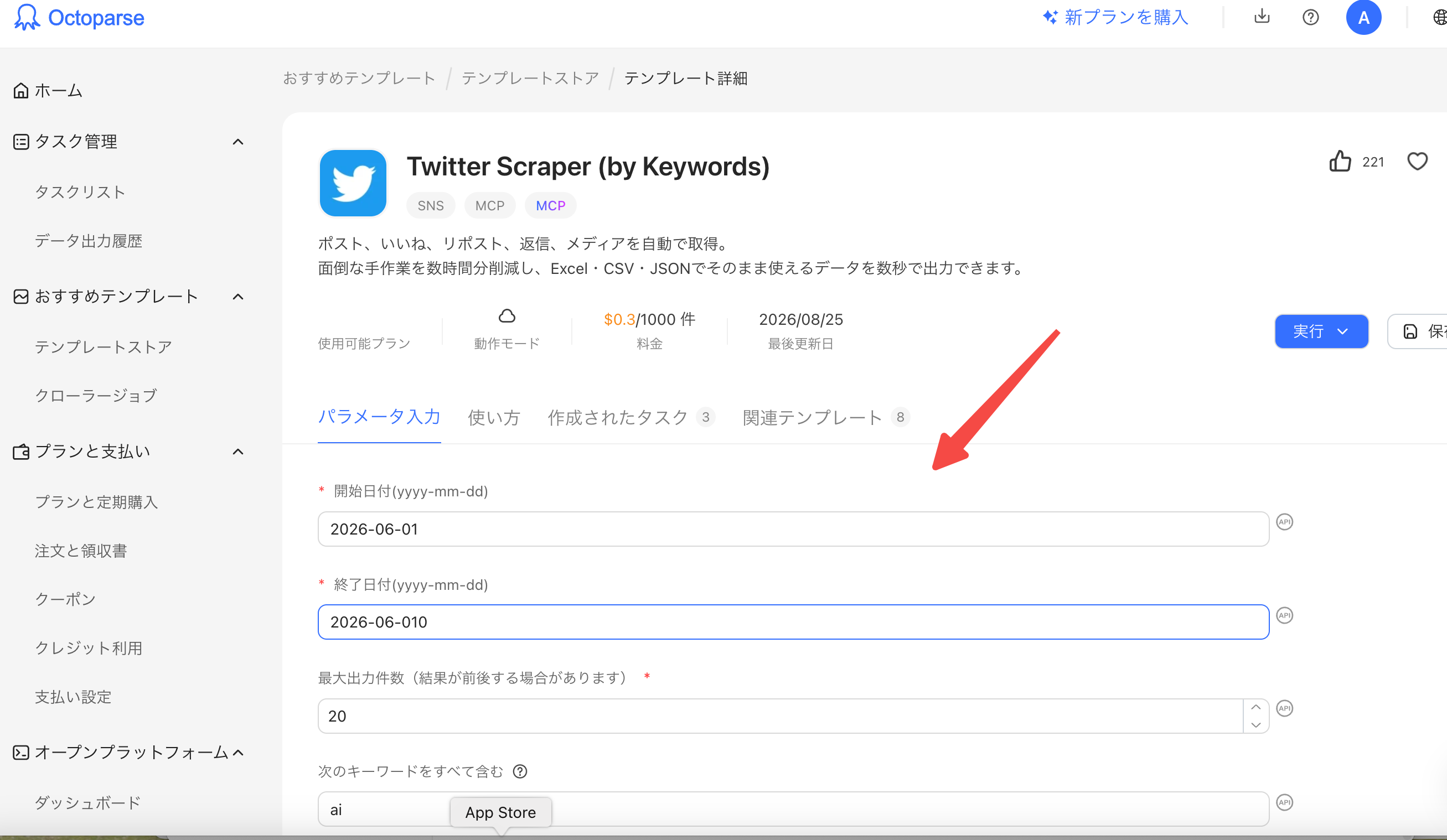
Task: Go to おすすめテンプレート breadcrumb
Action: click(359, 78)
